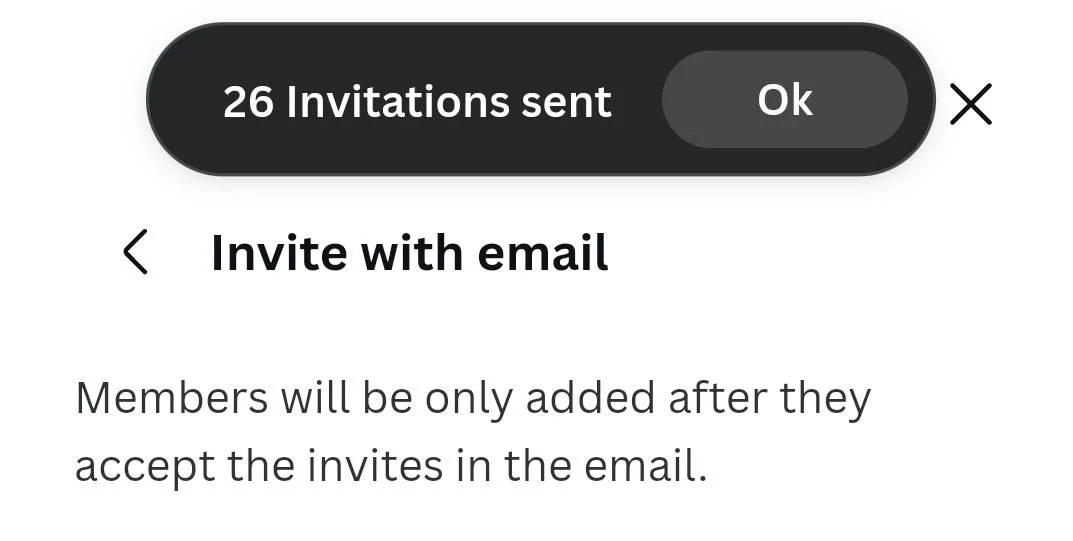This screenshot has height=541, width=1073.
Task: Click the "Members will be only added" text
Action: (365, 397)
